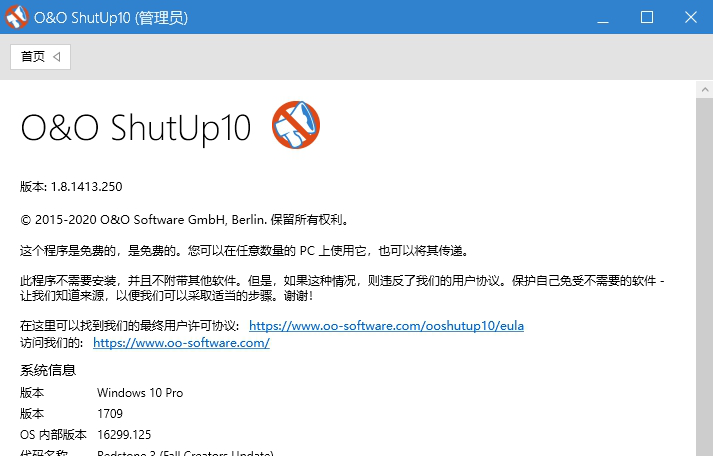Open the EULA link oo-software.com/ooshutup10/eula
The width and height of the screenshot is (713, 474).
pyautogui.click(x=386, y=326)
